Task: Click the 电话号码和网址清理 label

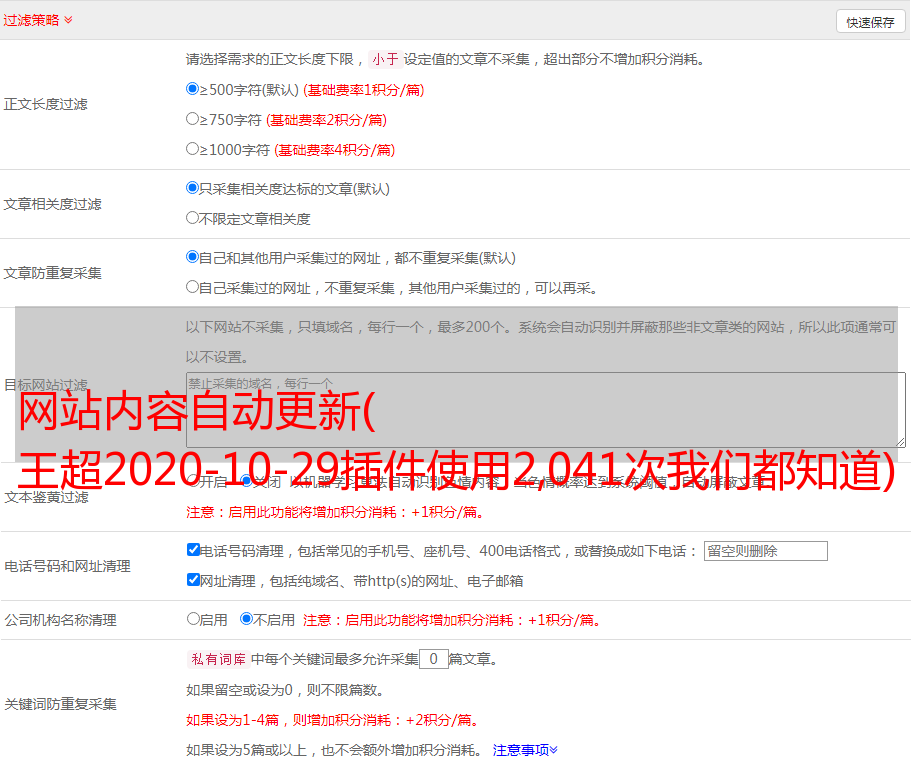Action: [x=67, y=566]
